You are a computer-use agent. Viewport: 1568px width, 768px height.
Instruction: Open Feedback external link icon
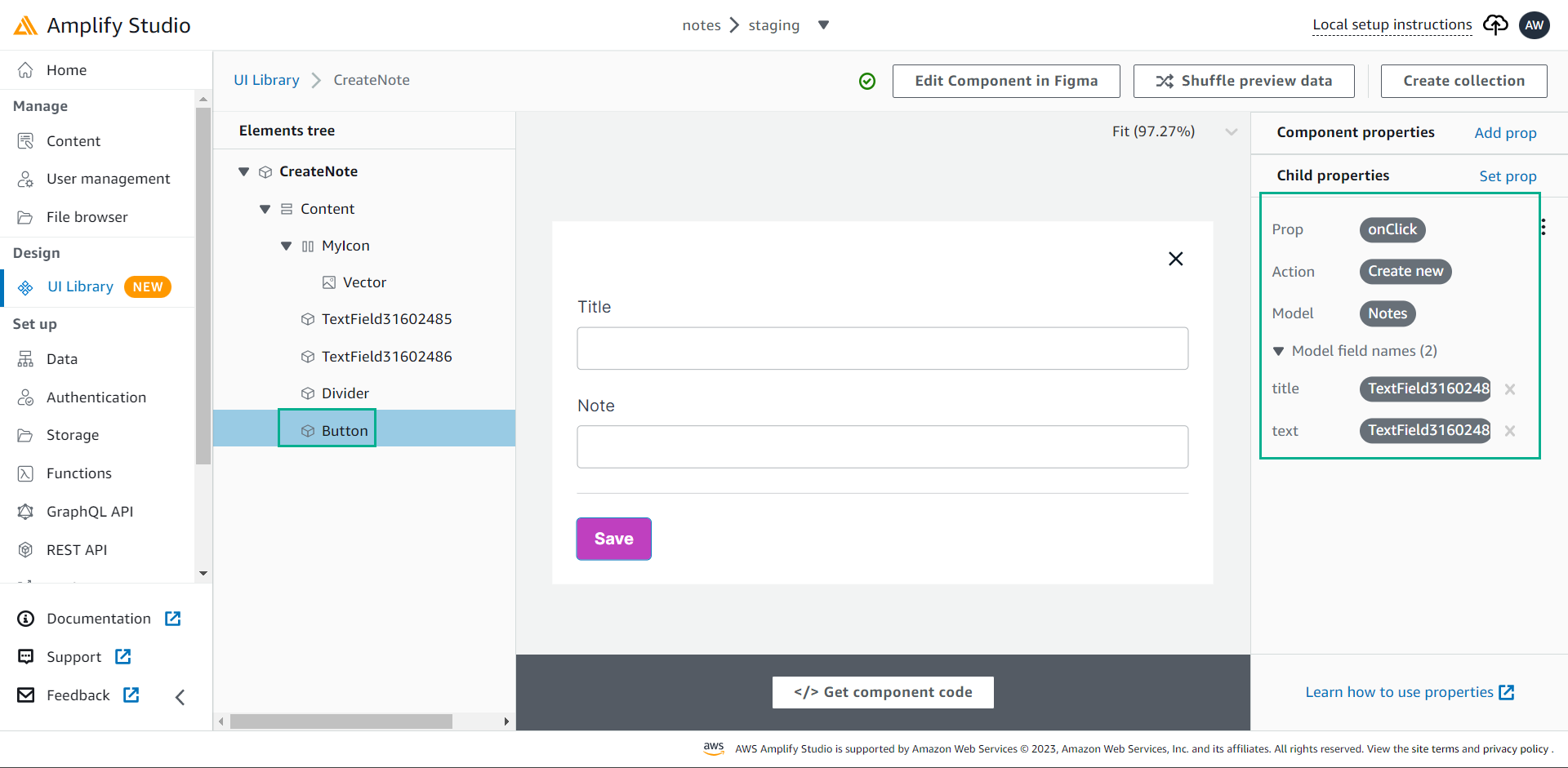click(x=131, y=695)
